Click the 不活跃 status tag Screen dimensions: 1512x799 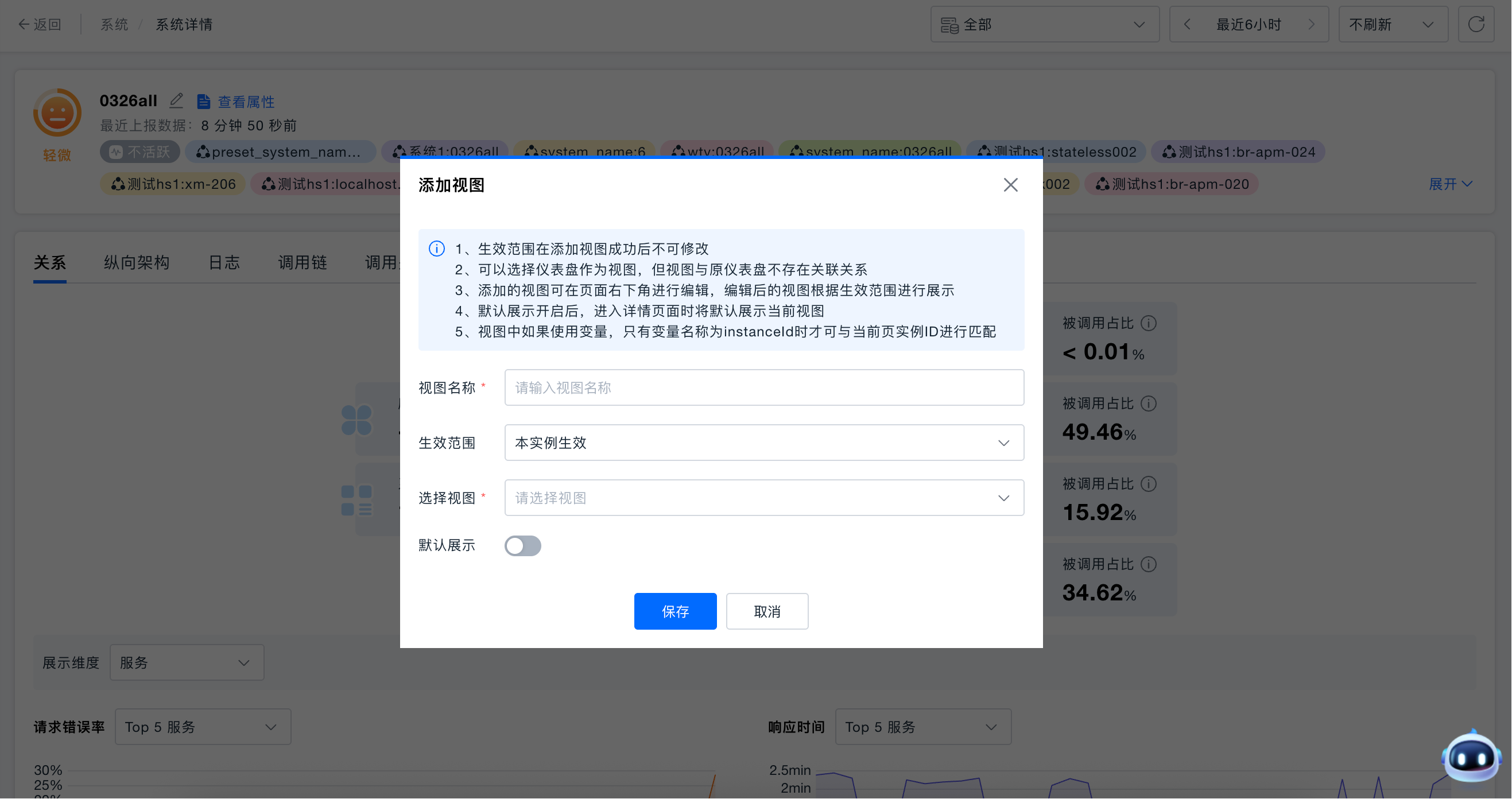[139, 152]
